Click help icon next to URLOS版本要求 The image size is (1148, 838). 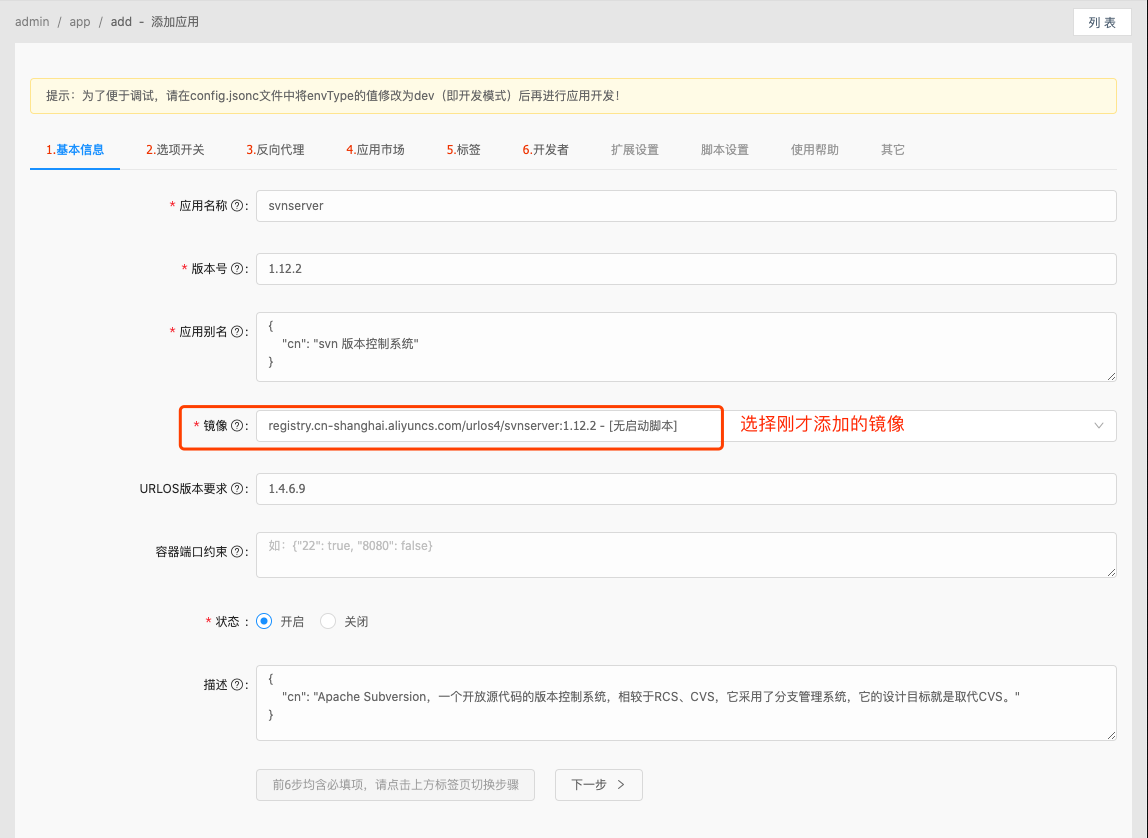[x=237, y=489]
